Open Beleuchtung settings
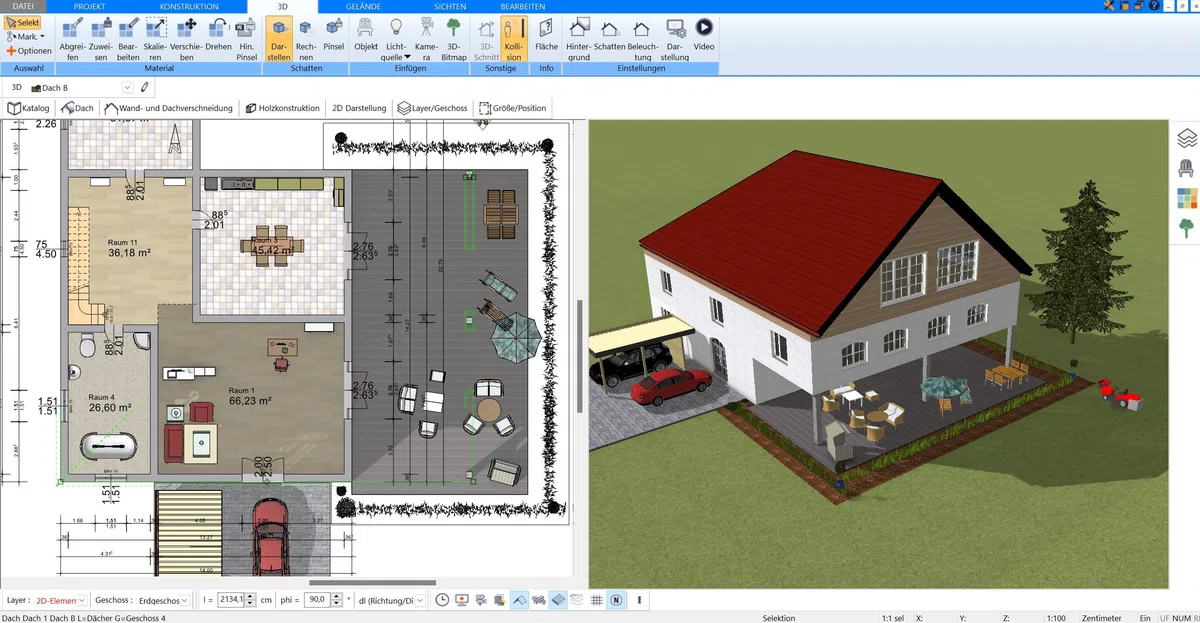This screenshot has width=1200, height=623. click(x=642, y=38)
